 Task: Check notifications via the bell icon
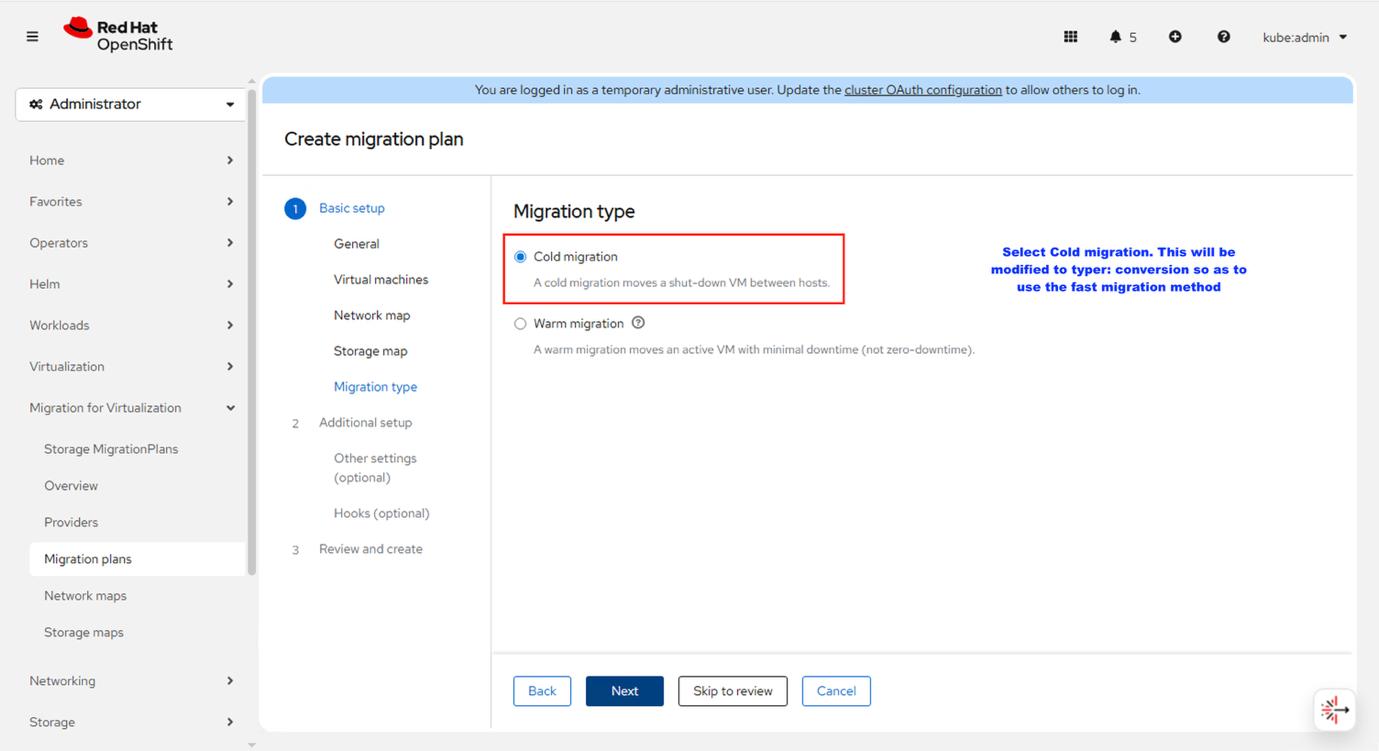click(x=1117, y=36)
